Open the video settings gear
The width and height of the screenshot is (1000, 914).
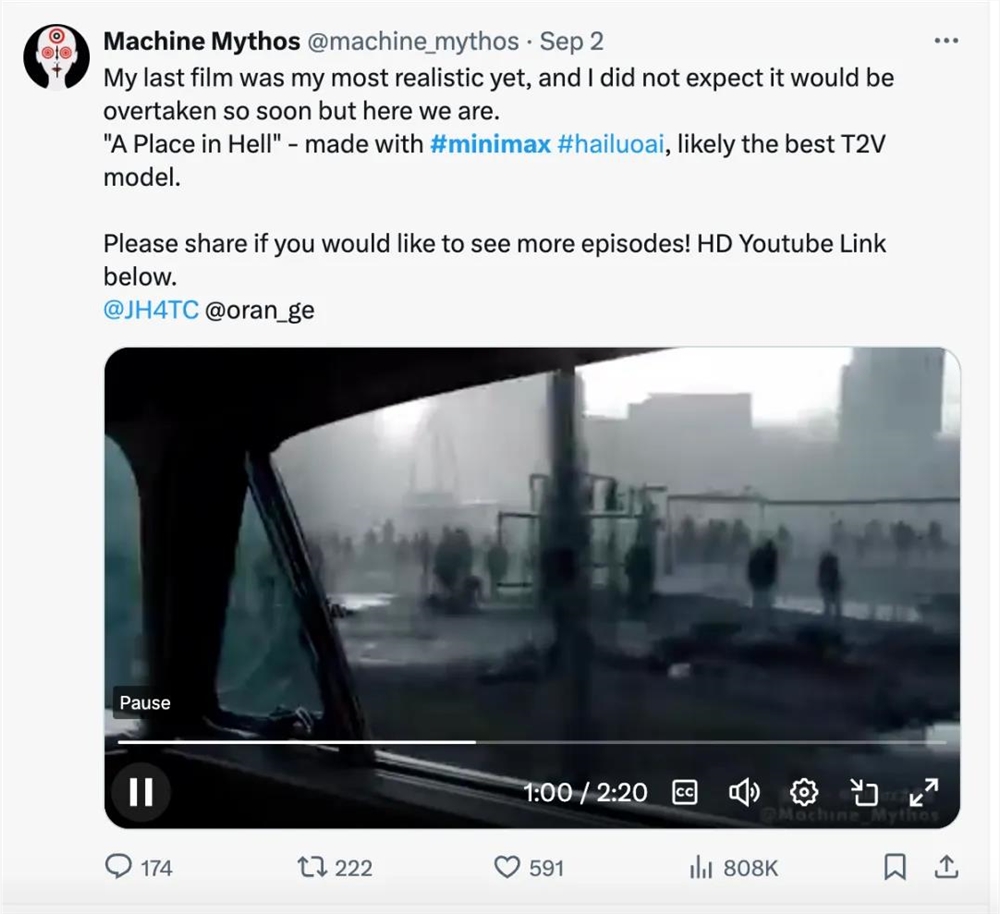804,792
